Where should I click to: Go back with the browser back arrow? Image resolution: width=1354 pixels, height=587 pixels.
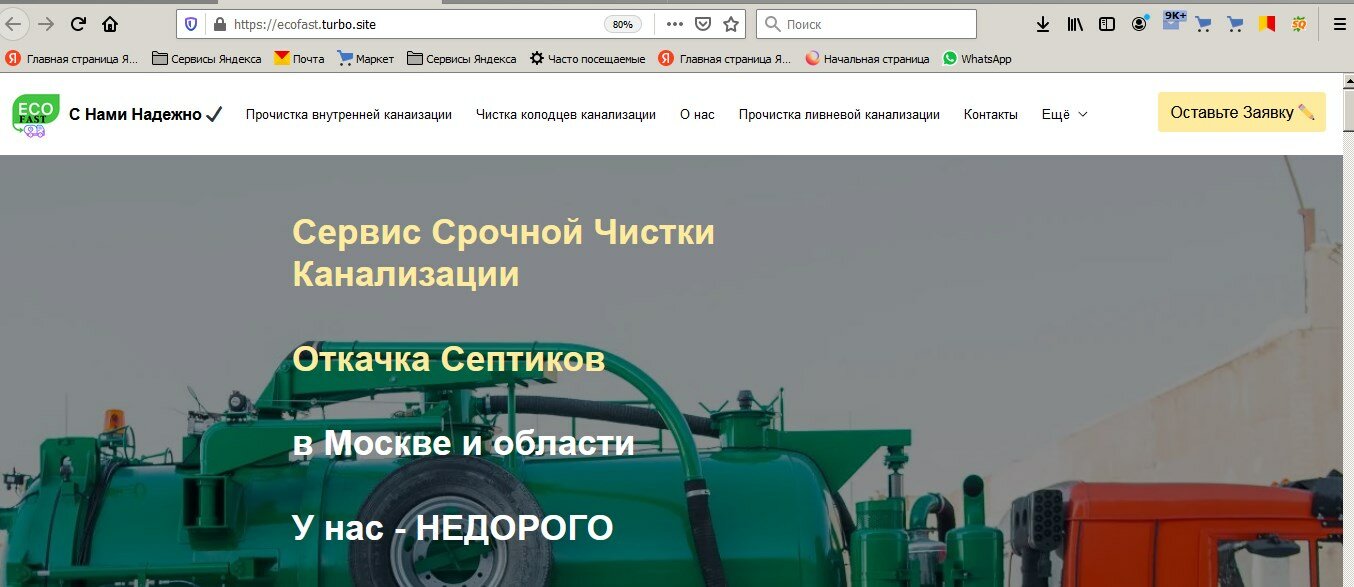click(x=12, y=24)
